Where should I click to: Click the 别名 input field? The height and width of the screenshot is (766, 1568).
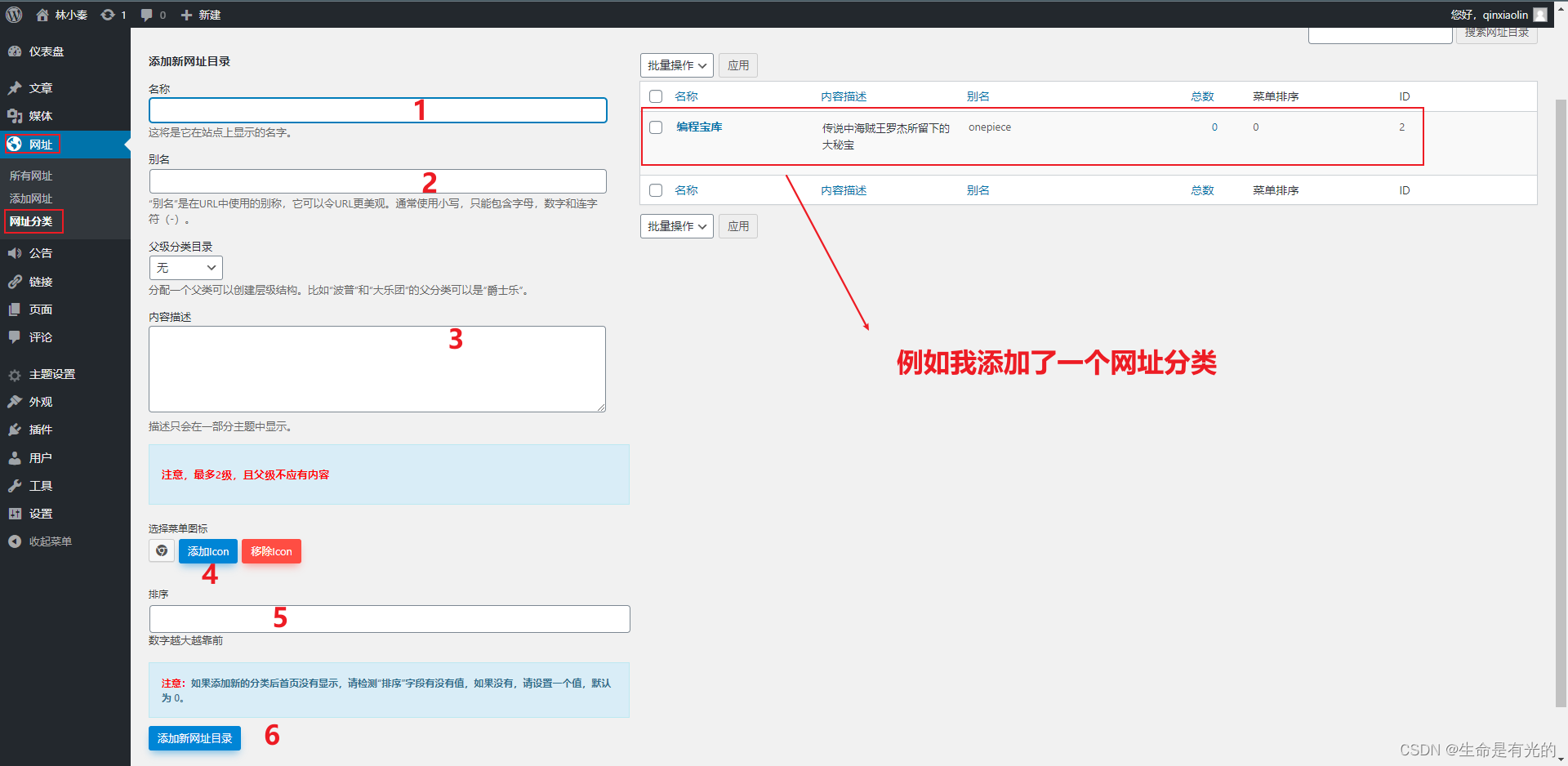(x=378, y=181)
